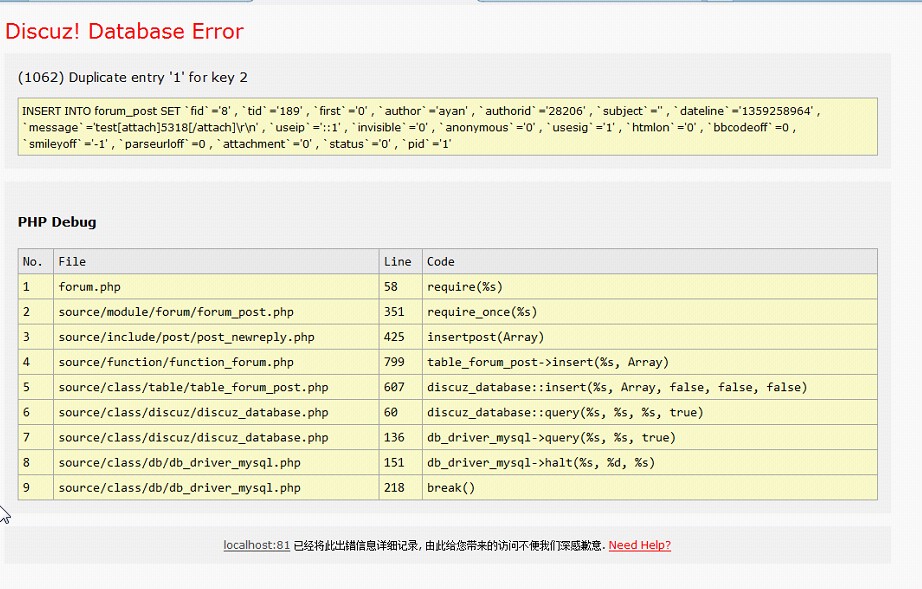This screenshot has height=589, width=922.
Task: Select the discuz_database::insert code cell
Action: (x=650, y=387)
